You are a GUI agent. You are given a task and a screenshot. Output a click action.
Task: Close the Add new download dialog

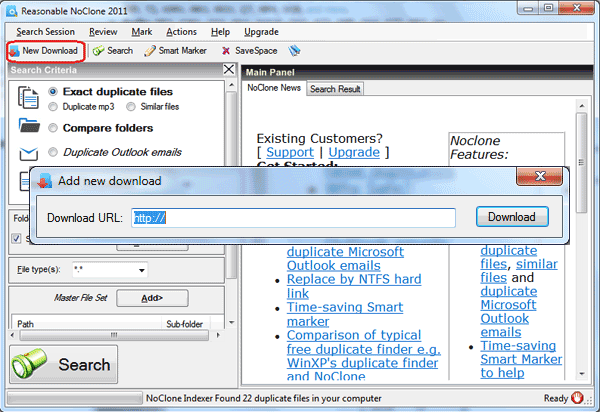pyautogui.click(x=540, y=176)
